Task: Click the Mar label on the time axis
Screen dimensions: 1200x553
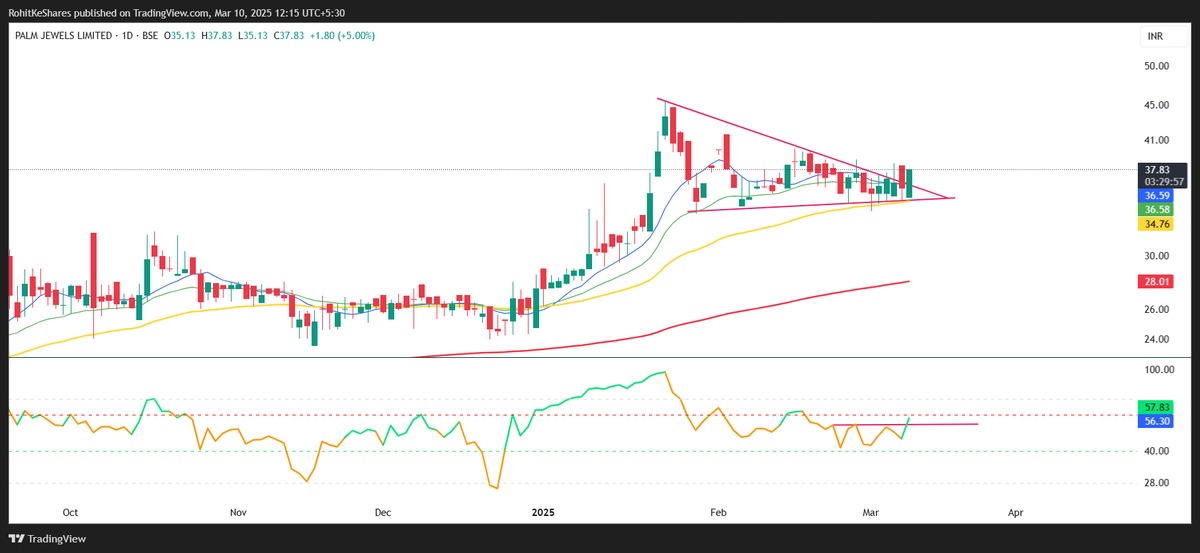Action: (x=870, y=512)
